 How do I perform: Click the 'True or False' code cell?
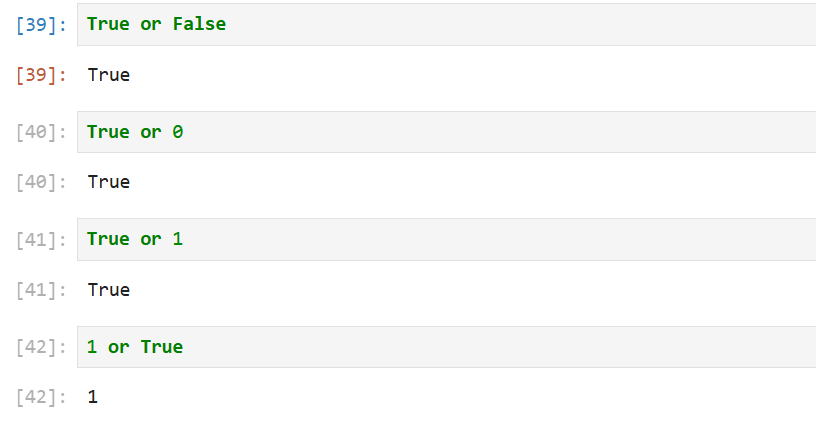(447, 24)
